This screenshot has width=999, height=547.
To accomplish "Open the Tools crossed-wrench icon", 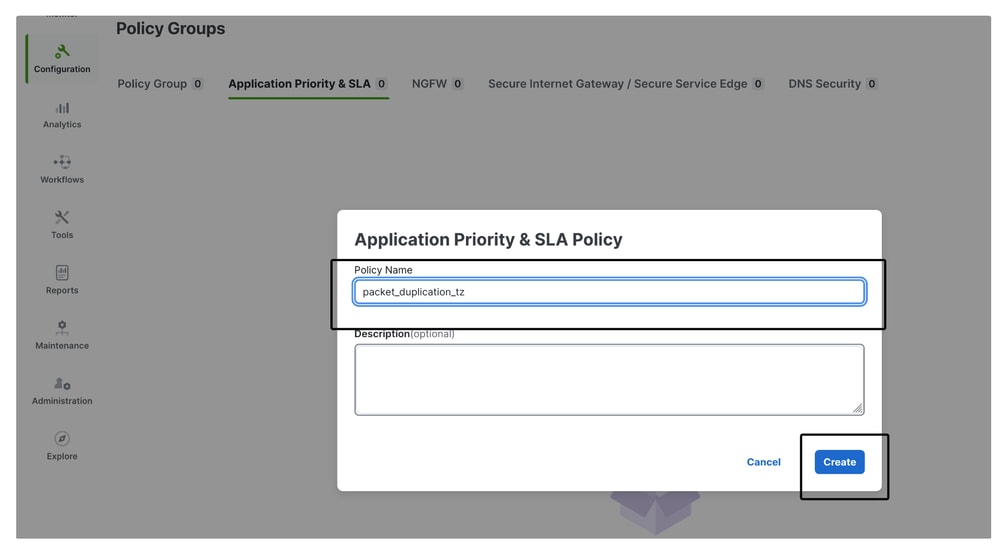I will coord(62,217).
